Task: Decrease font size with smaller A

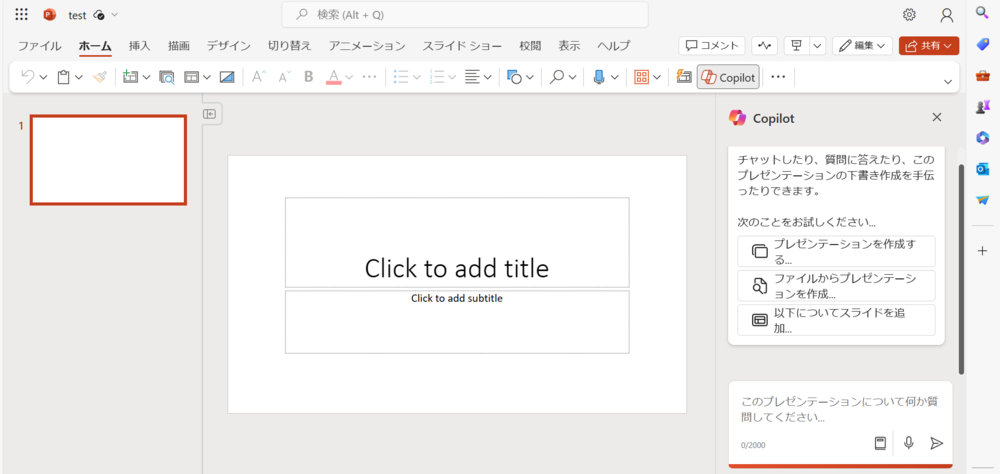Action: (x=284, y=77)
